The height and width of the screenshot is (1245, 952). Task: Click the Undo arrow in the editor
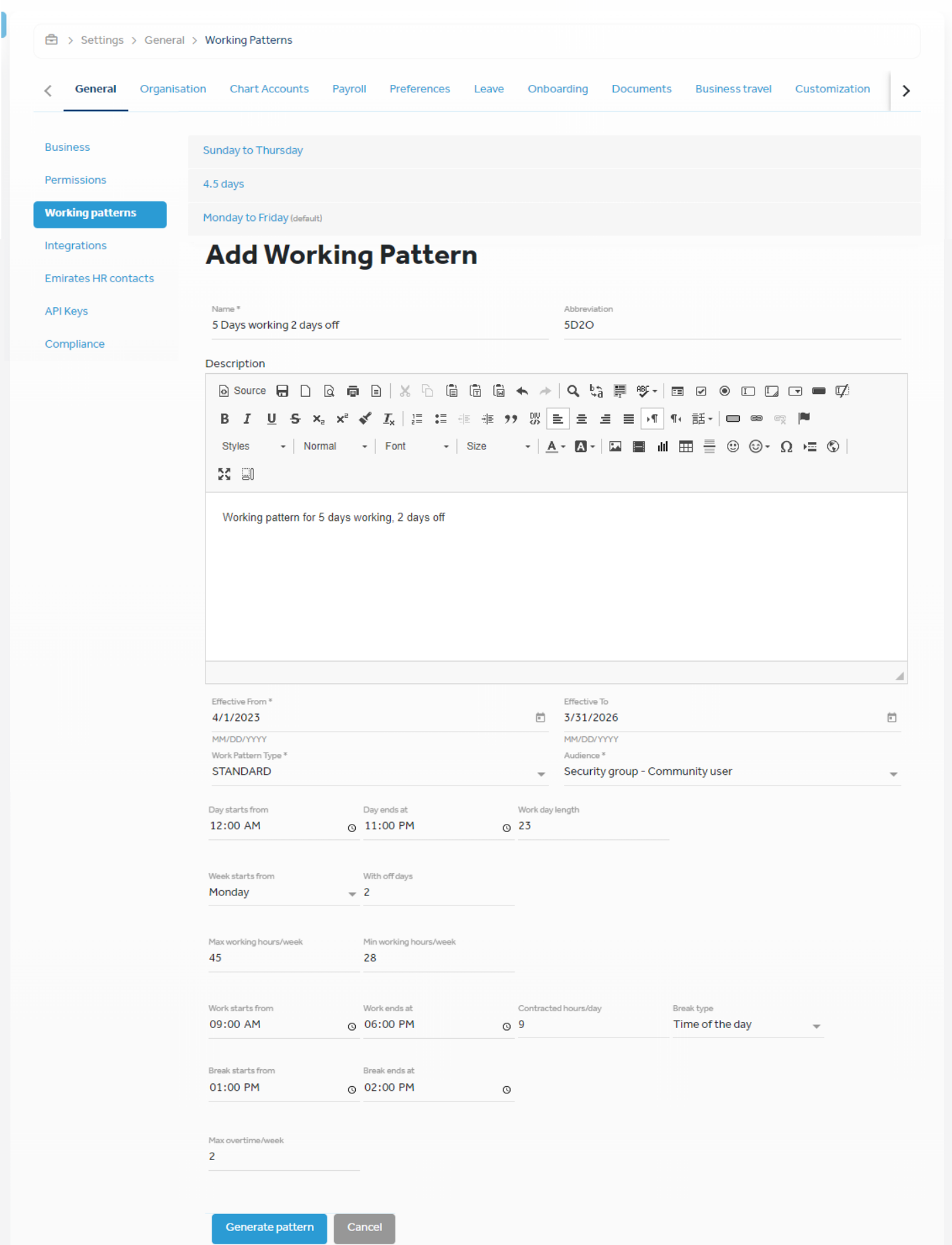click(x=522, y=391)
